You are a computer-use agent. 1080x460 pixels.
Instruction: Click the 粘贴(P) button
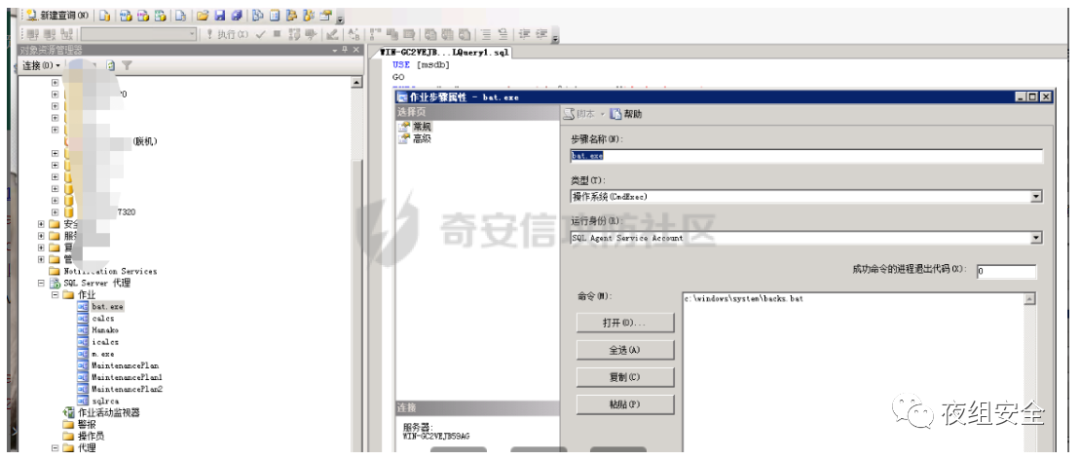click(625, 405)
